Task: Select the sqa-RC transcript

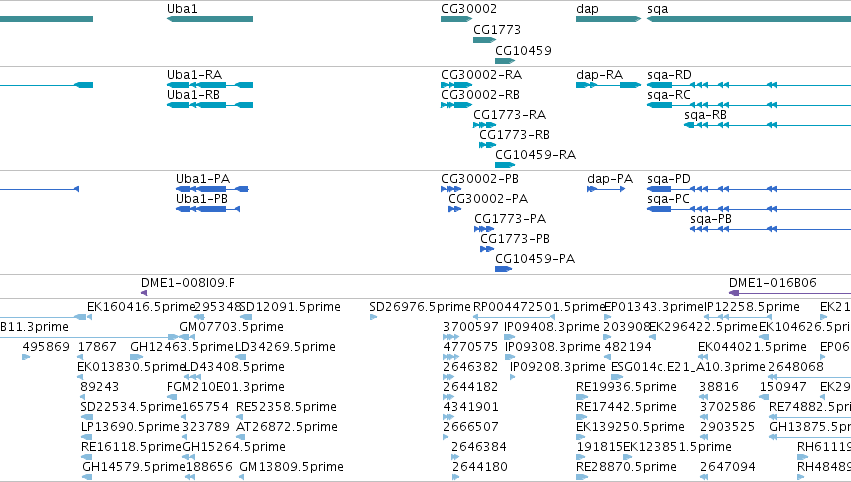Action: [749, 105]
